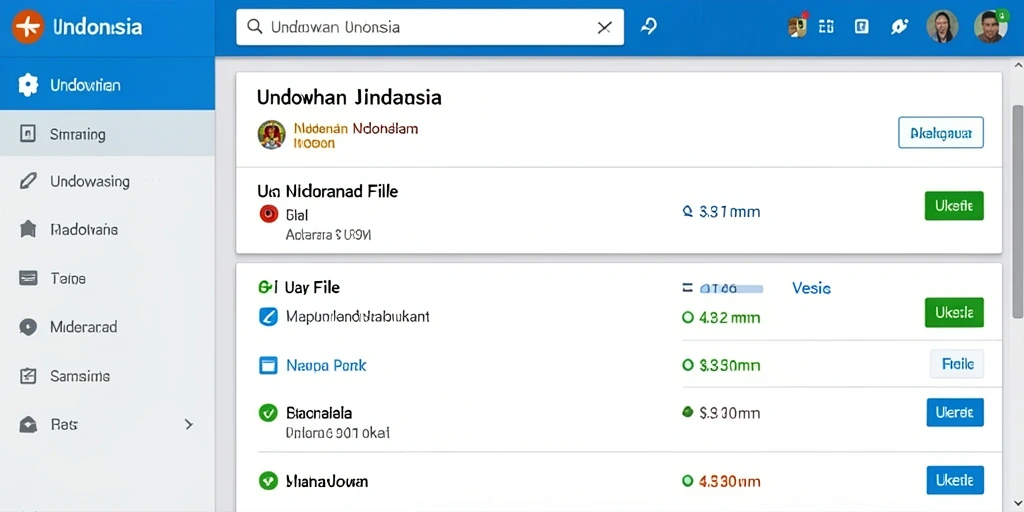1024x512 pixels.
Task: Click the red circle icon beside Glal
Action: pyautogui.click(x=268, y=214)
